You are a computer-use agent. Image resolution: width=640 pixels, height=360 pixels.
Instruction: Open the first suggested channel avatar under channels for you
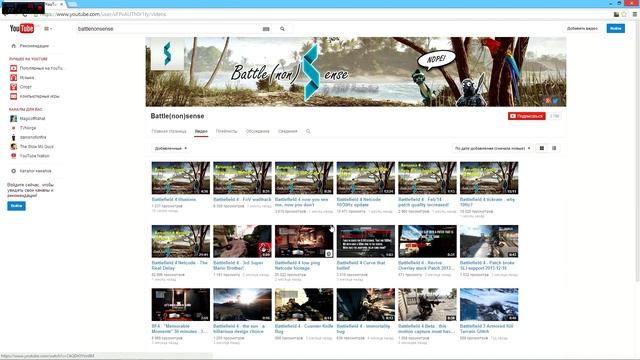[13, 118]
